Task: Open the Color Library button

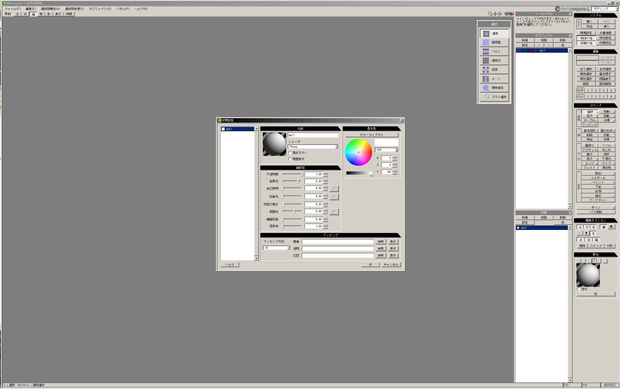Action: click(x=371, y=135)
